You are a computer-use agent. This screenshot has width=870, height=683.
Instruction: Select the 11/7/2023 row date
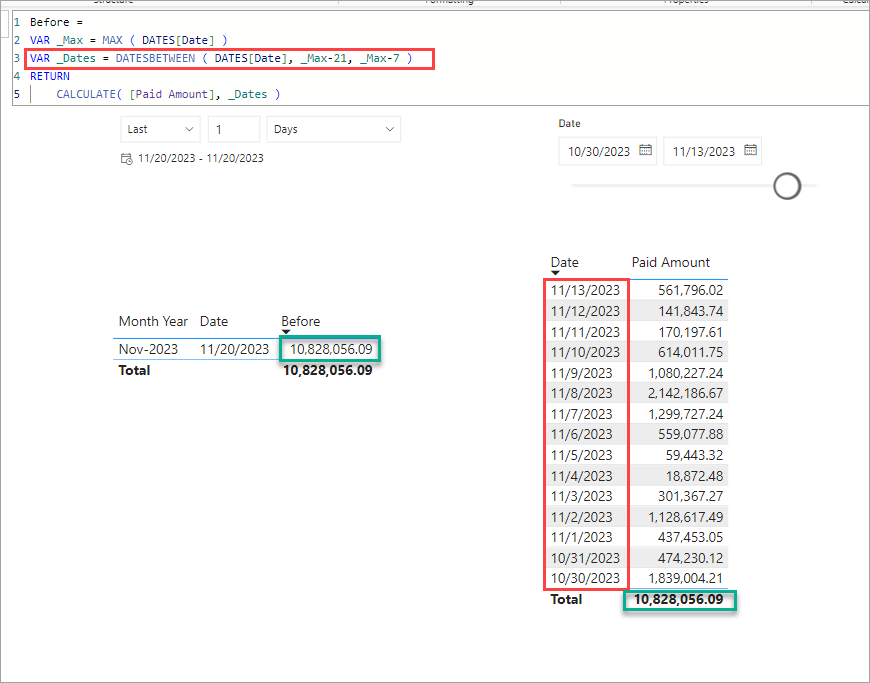tap(581, 414)
